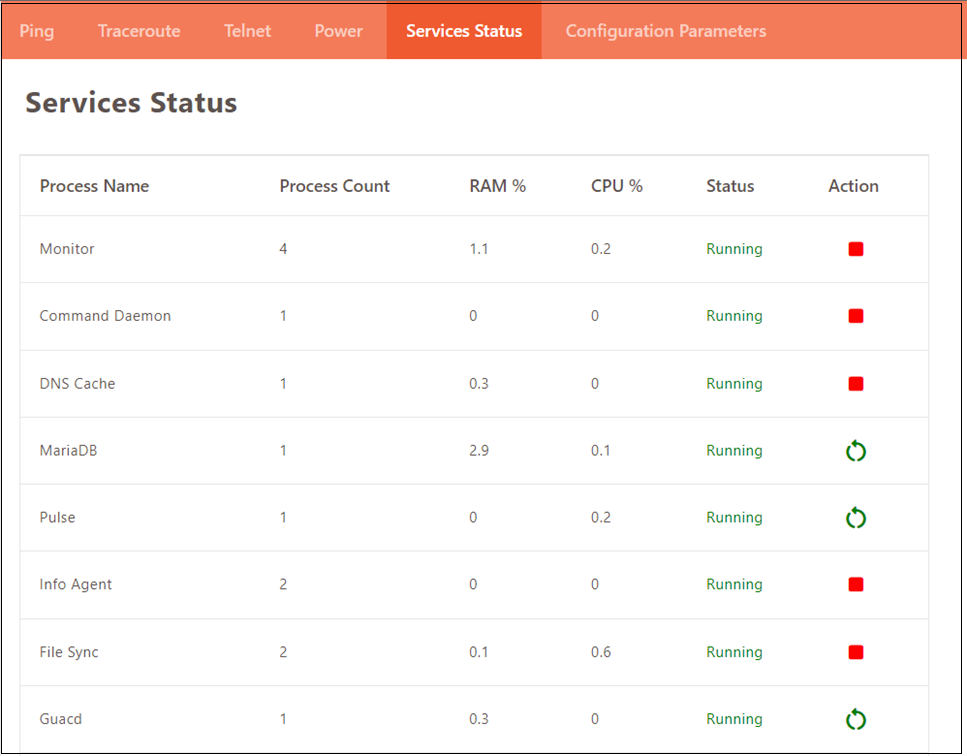Viewport: 967px width, 756px height.
Task: Restart the Guacd service
Action: [855, 719]
